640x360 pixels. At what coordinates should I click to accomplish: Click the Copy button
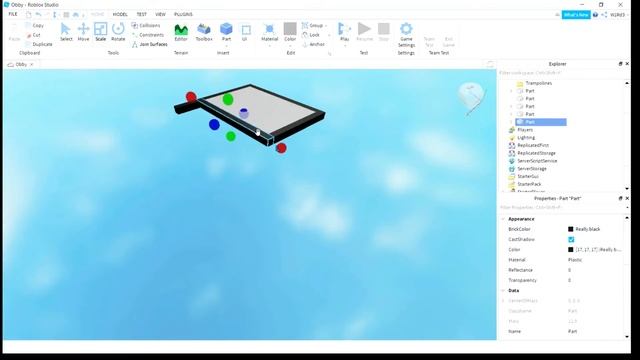35,25
